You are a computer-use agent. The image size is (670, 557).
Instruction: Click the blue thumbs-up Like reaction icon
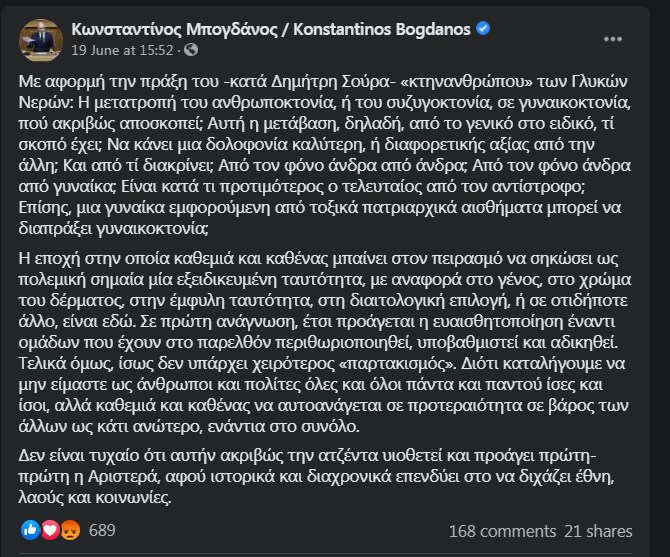pyautogui.click(x=31, y=530)
